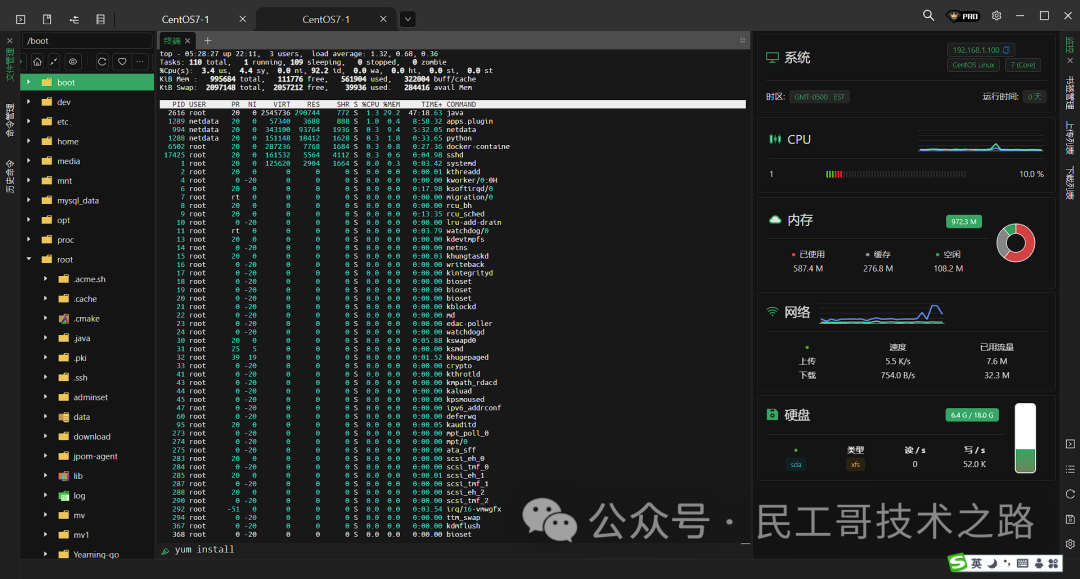1080x579 pixels.
Task: Click the bottom-right sidebar gear icon
Action: tap(1070, 544)
